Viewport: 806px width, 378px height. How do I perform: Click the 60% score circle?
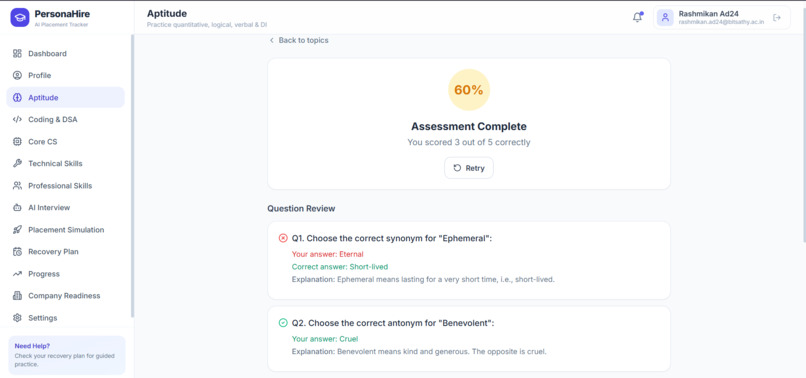click(469, 90)
